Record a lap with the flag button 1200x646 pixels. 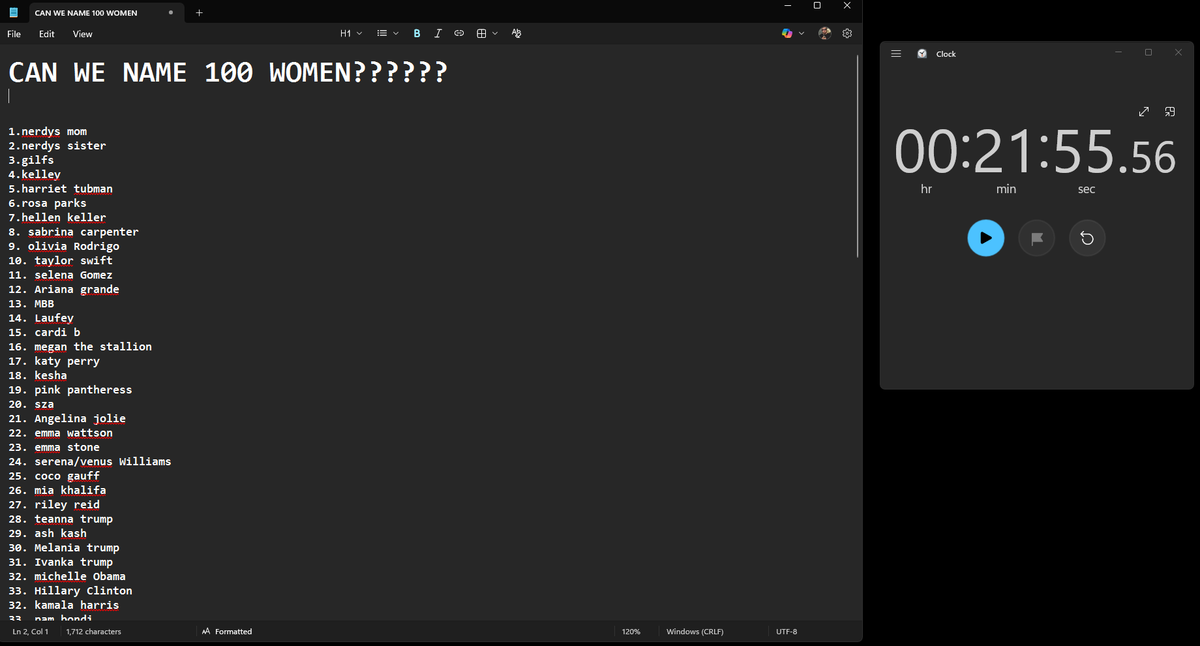[1037, 238]
